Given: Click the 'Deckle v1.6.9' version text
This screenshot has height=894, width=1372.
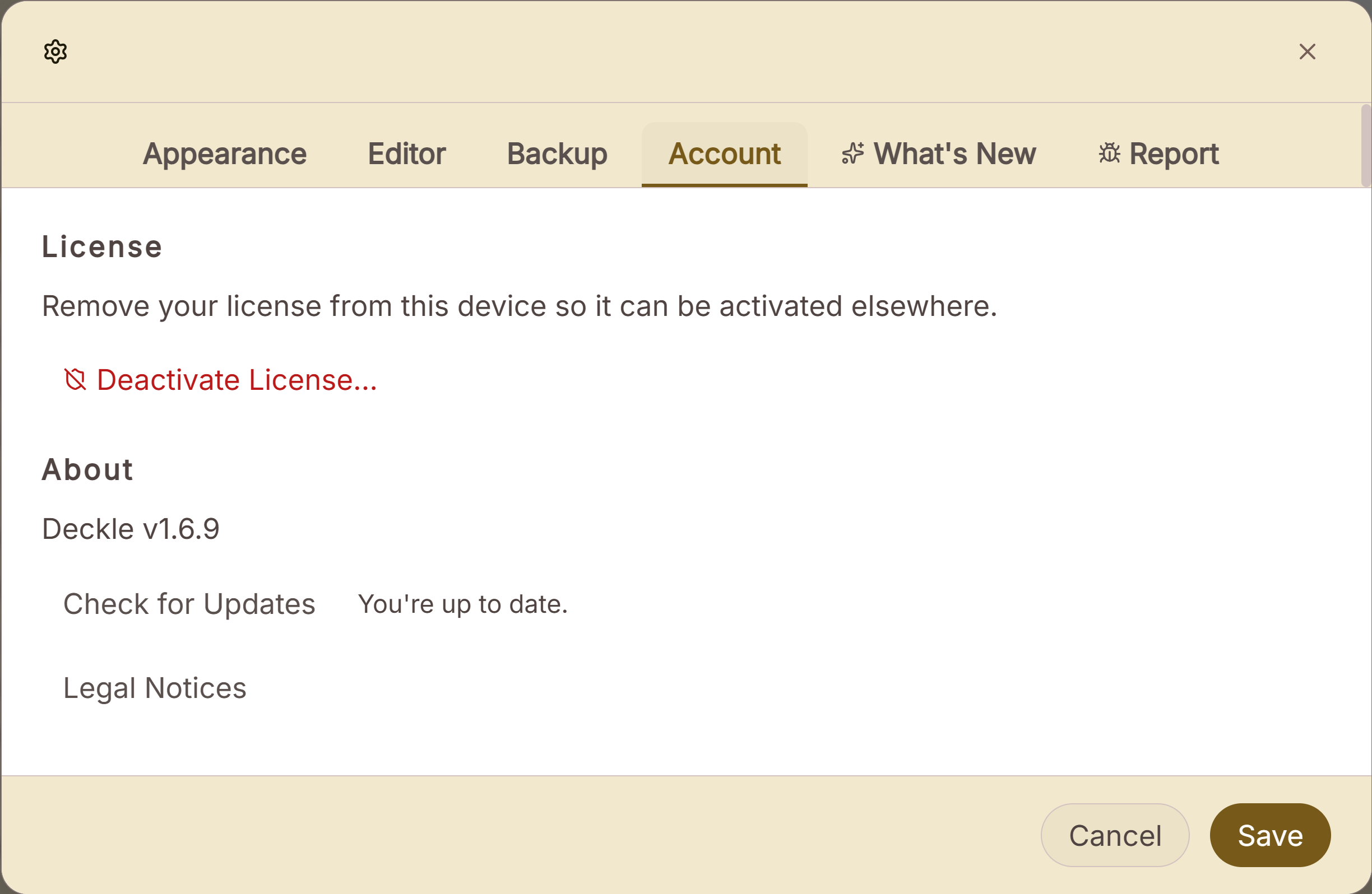Looking at the screenshot, I should click(131, 529).
